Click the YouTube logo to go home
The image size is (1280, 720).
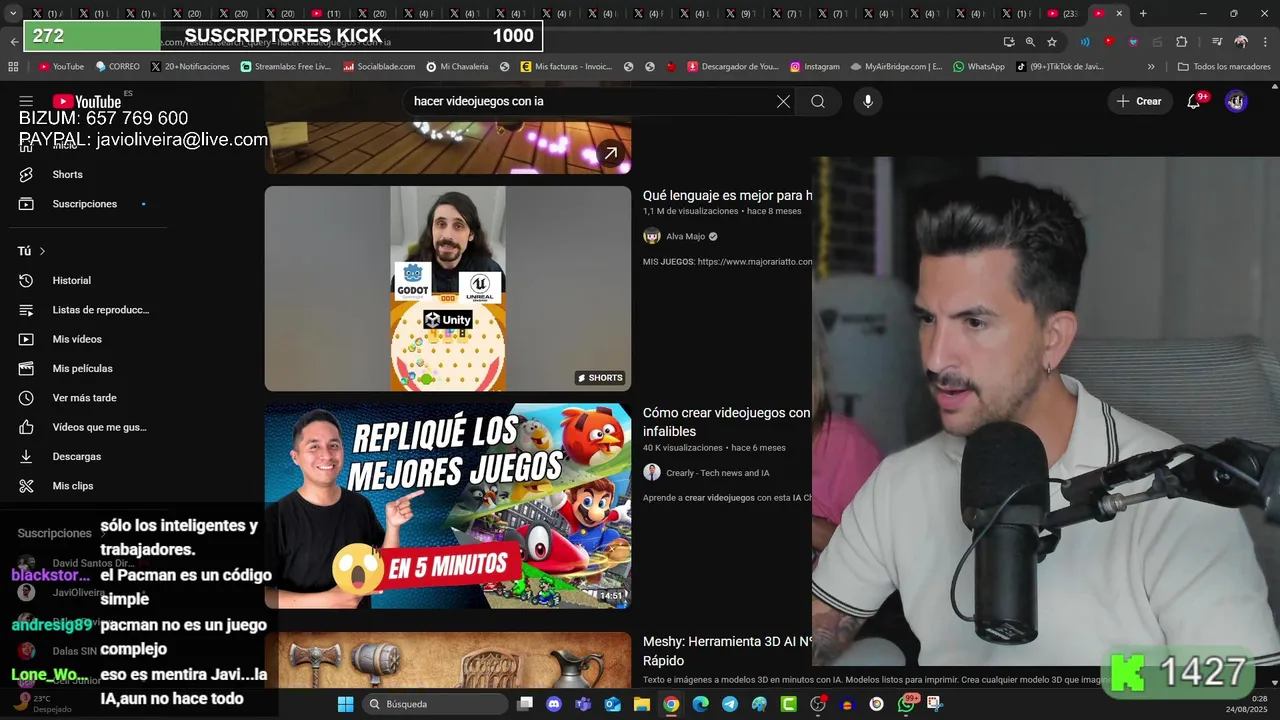tap(87, 101)
